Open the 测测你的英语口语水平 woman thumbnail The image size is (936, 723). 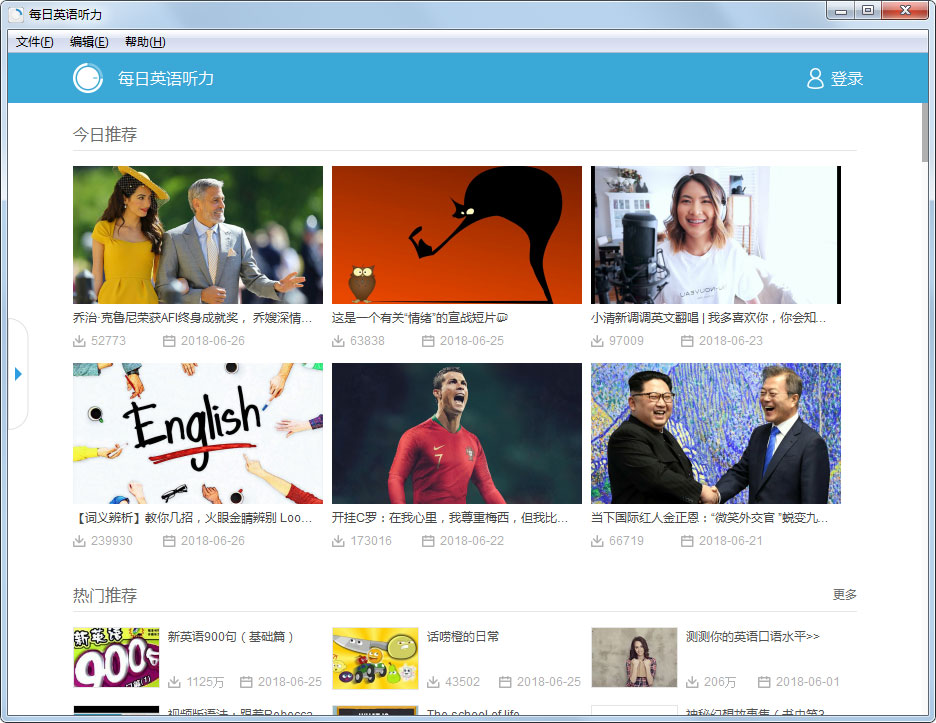(x=634, y=657)
